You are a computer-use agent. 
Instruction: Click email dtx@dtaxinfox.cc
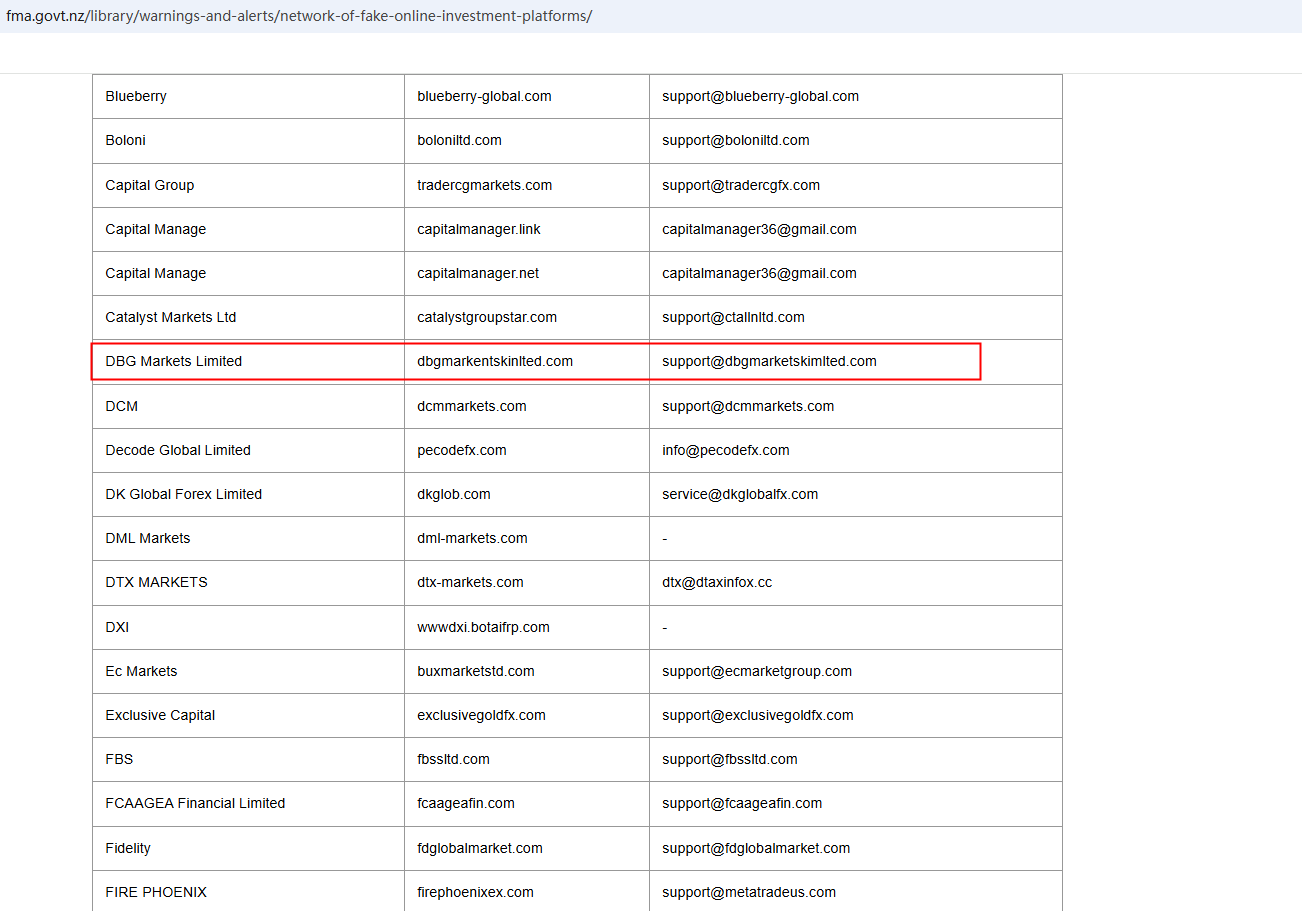coord(717,582)
